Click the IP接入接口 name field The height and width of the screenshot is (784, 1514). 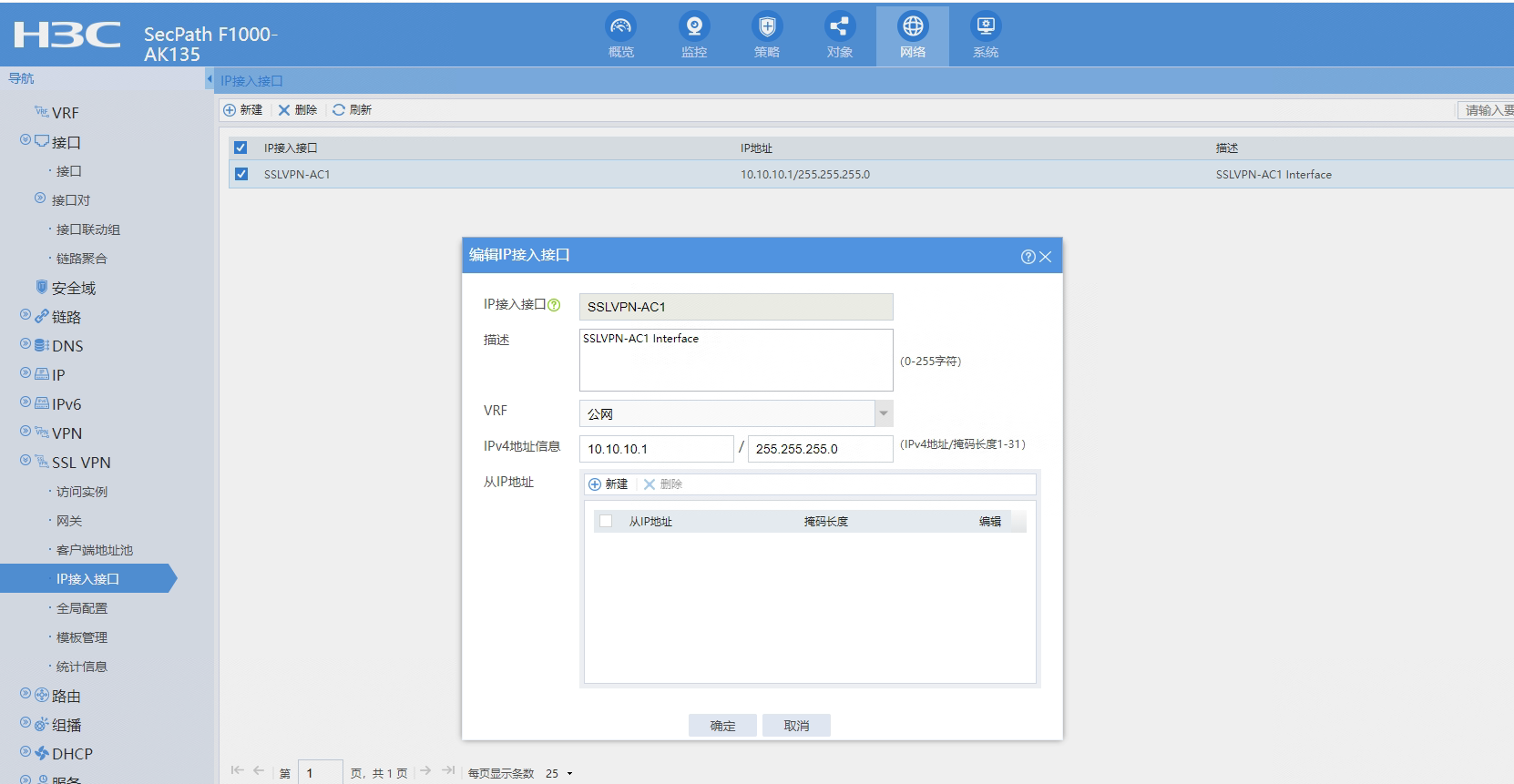[736, 307]
